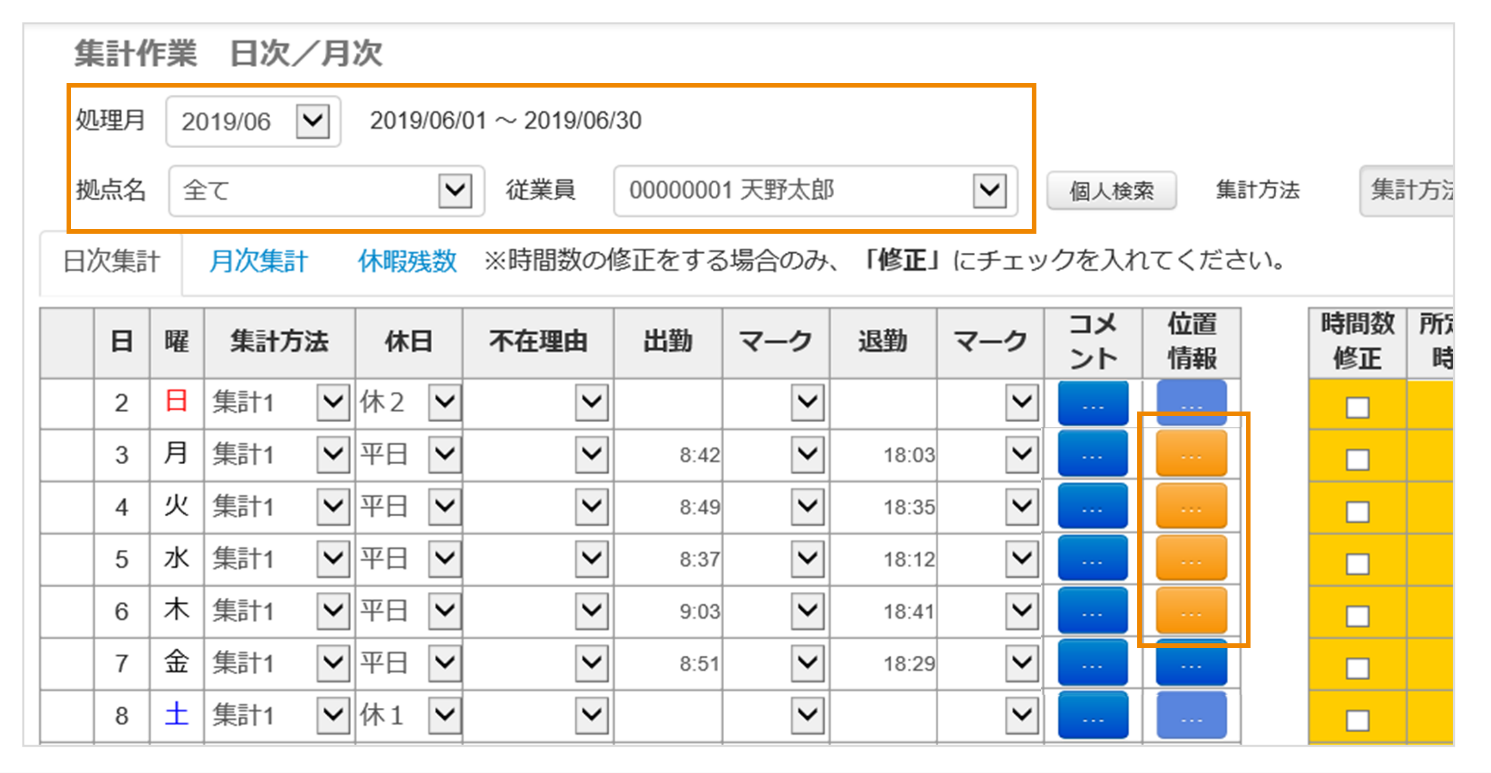Enable time correction for June 5
The height and width of the screenshot is (773, 1491).
tap(1356, 559)
